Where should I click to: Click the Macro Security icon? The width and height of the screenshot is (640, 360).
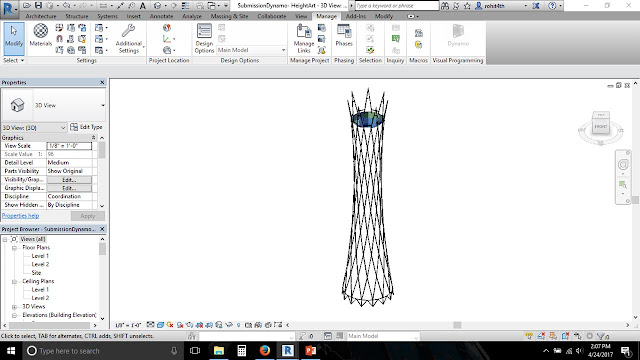click(418, 44)
